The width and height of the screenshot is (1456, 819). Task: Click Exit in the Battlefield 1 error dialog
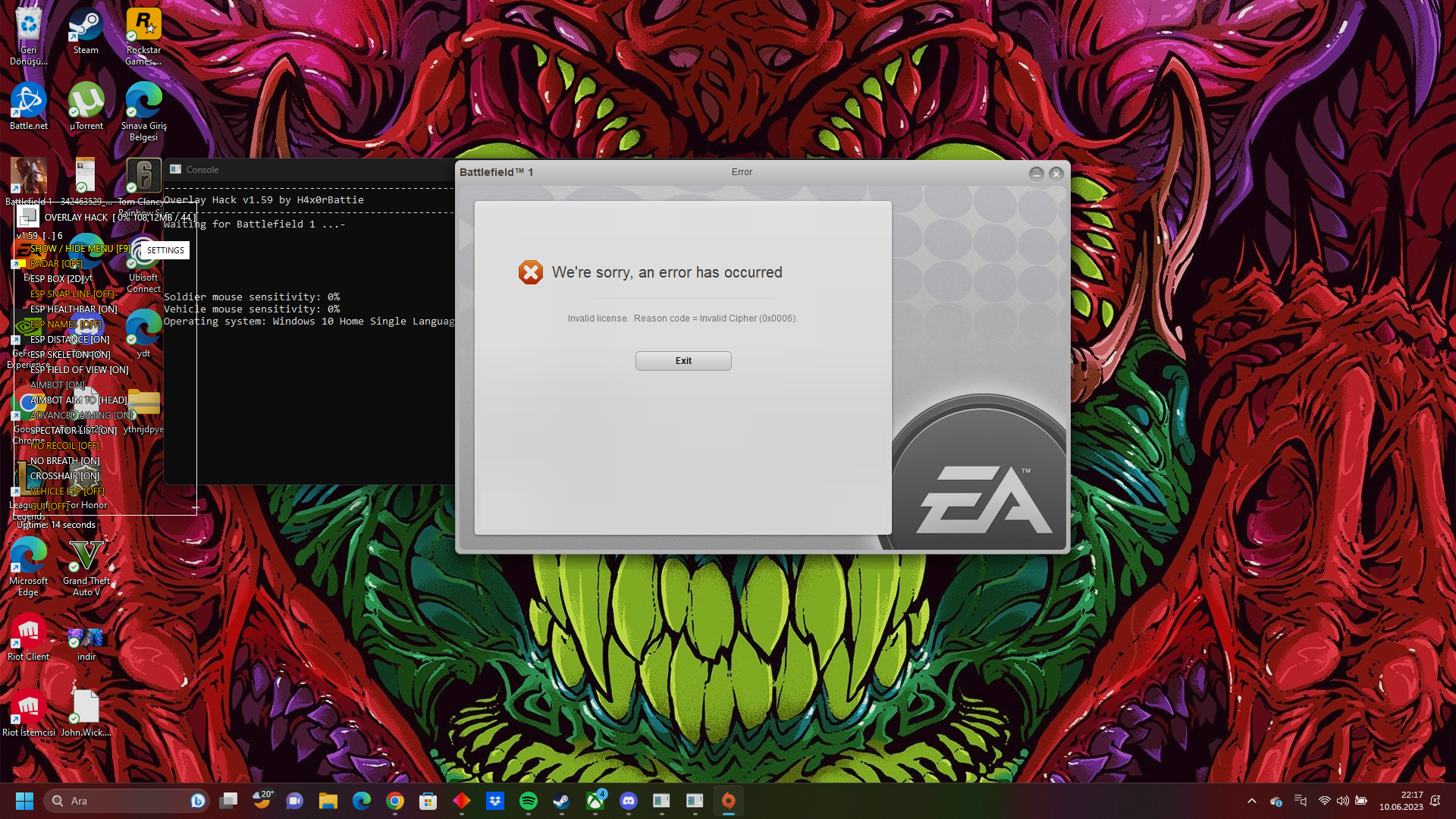(x=683, y=361)
